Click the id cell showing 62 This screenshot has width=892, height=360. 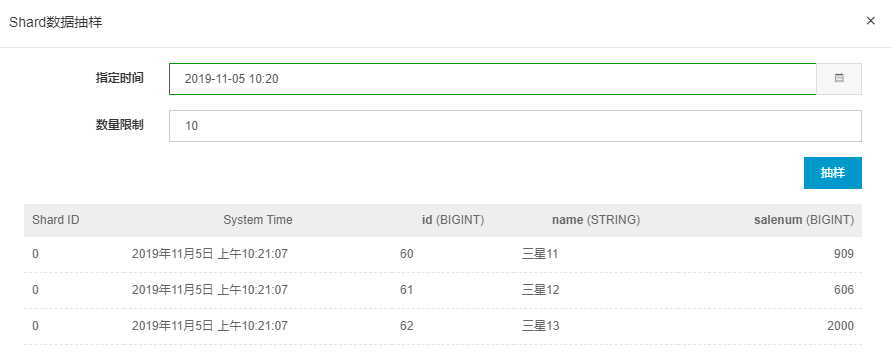pos(407,326)
